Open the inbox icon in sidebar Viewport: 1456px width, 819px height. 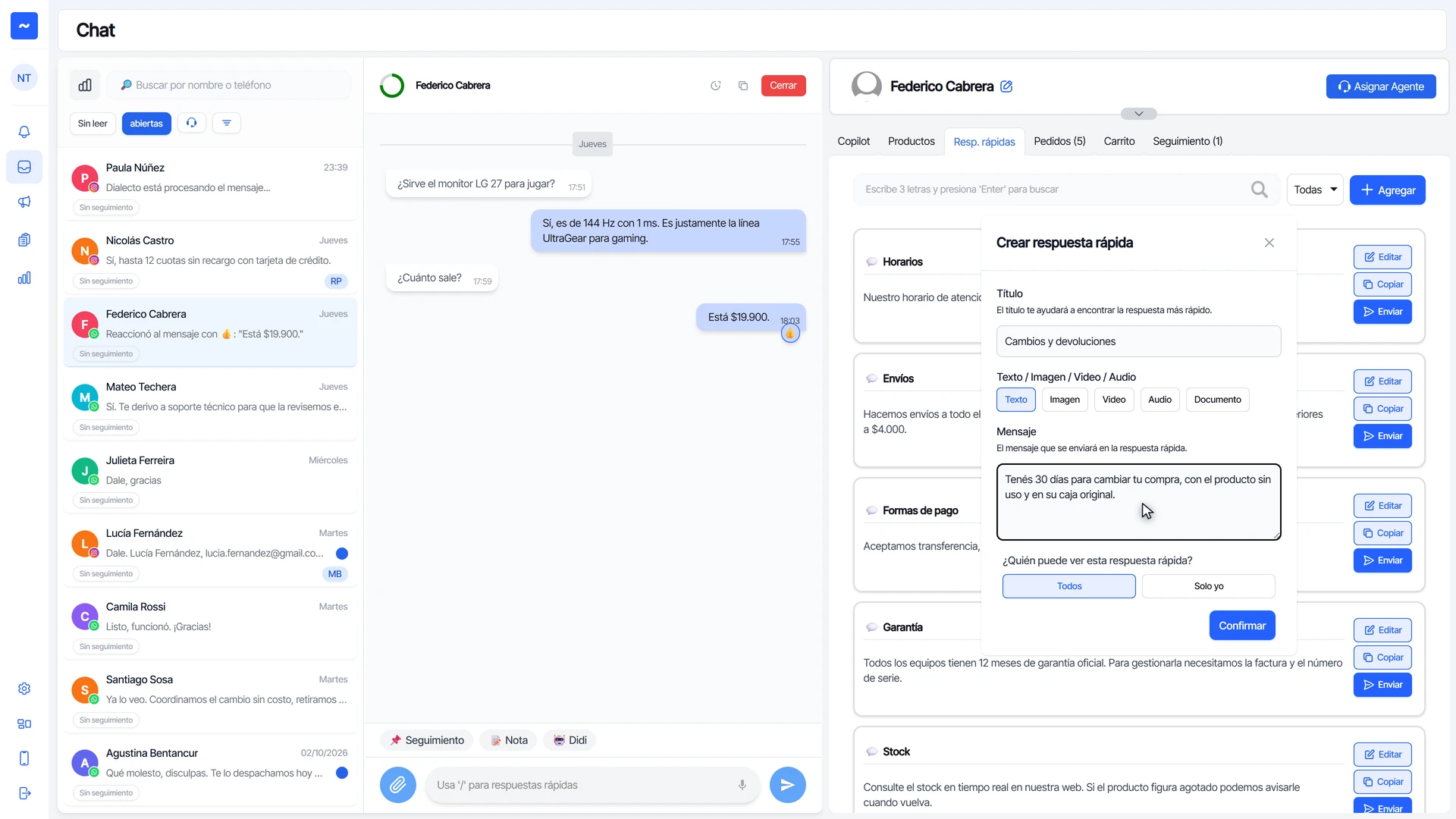24,167
